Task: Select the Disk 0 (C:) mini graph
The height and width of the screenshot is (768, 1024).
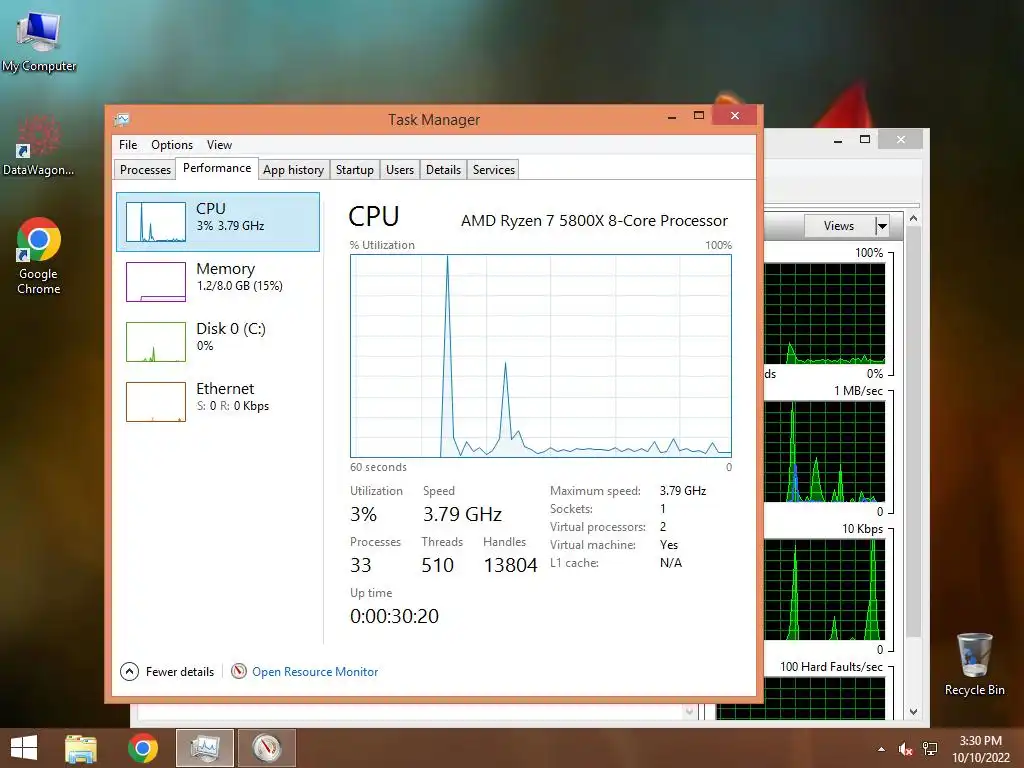Action: pos(155,342)
